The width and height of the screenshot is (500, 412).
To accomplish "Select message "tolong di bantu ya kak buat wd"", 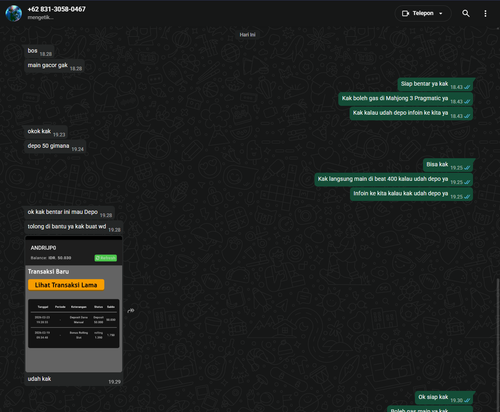I will click(x=74, y=227).
